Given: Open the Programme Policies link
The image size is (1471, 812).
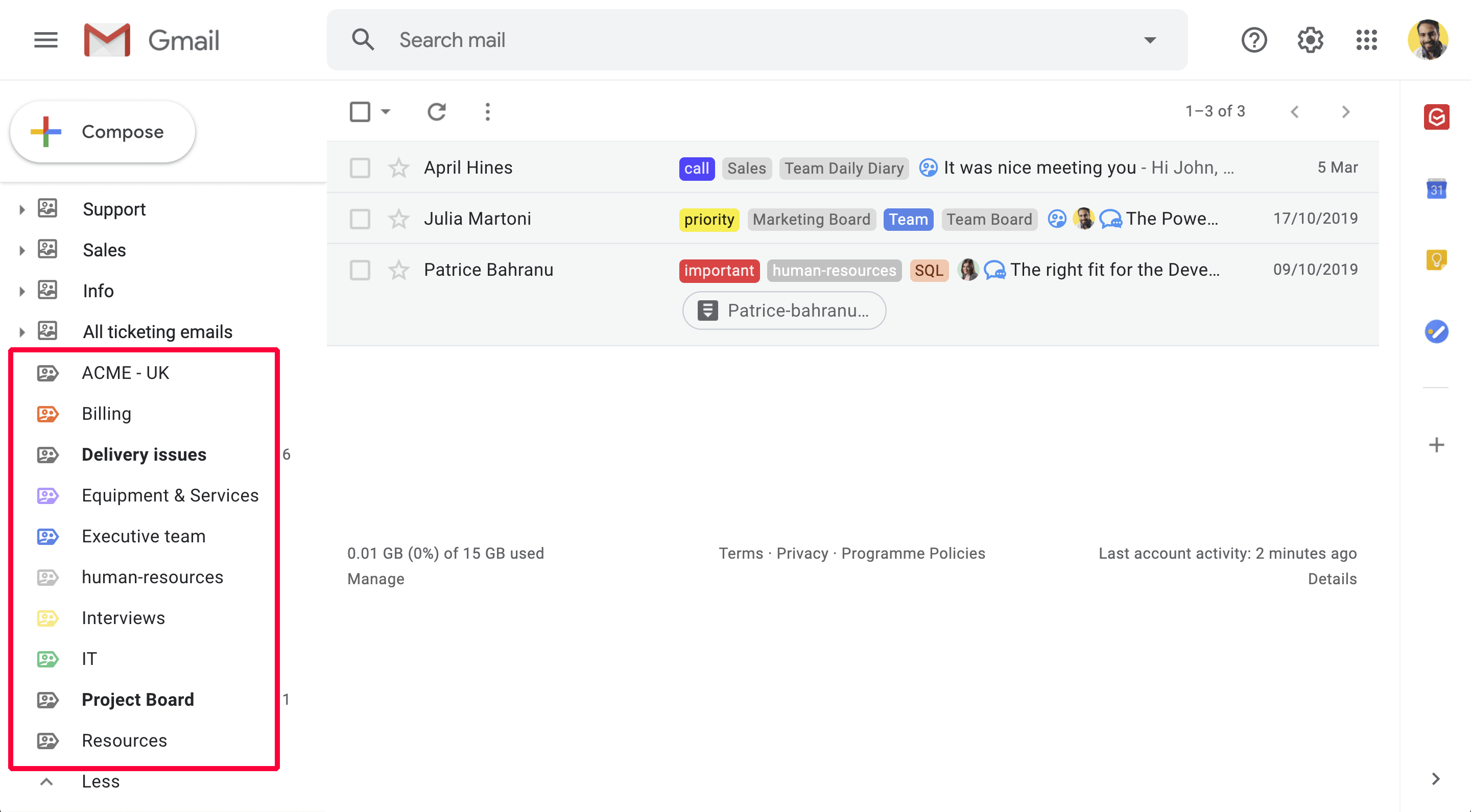Looking at the screenshot, I should [x=913, y=553].
